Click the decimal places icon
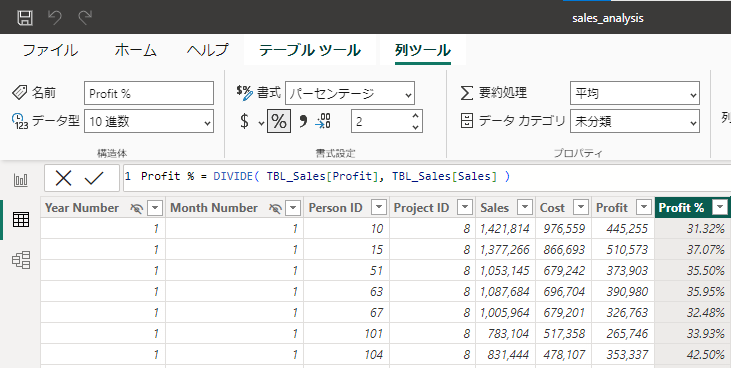The image size is (731, 368). pyautogui.click(x=324, y=121)
